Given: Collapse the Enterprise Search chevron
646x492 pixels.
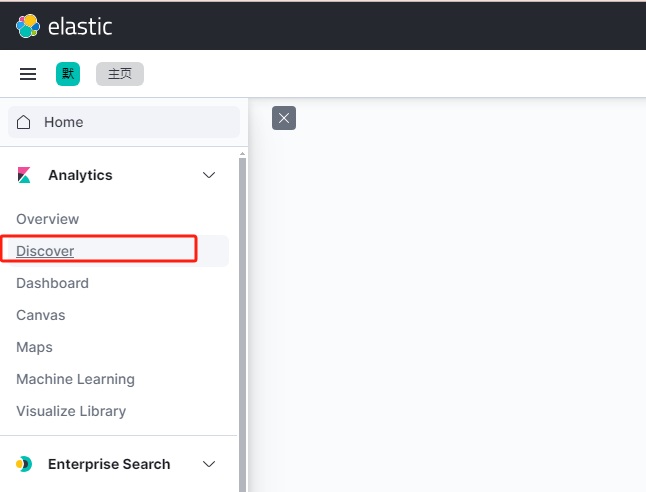Looking at the screenshot, I should [x=209, y=464].
